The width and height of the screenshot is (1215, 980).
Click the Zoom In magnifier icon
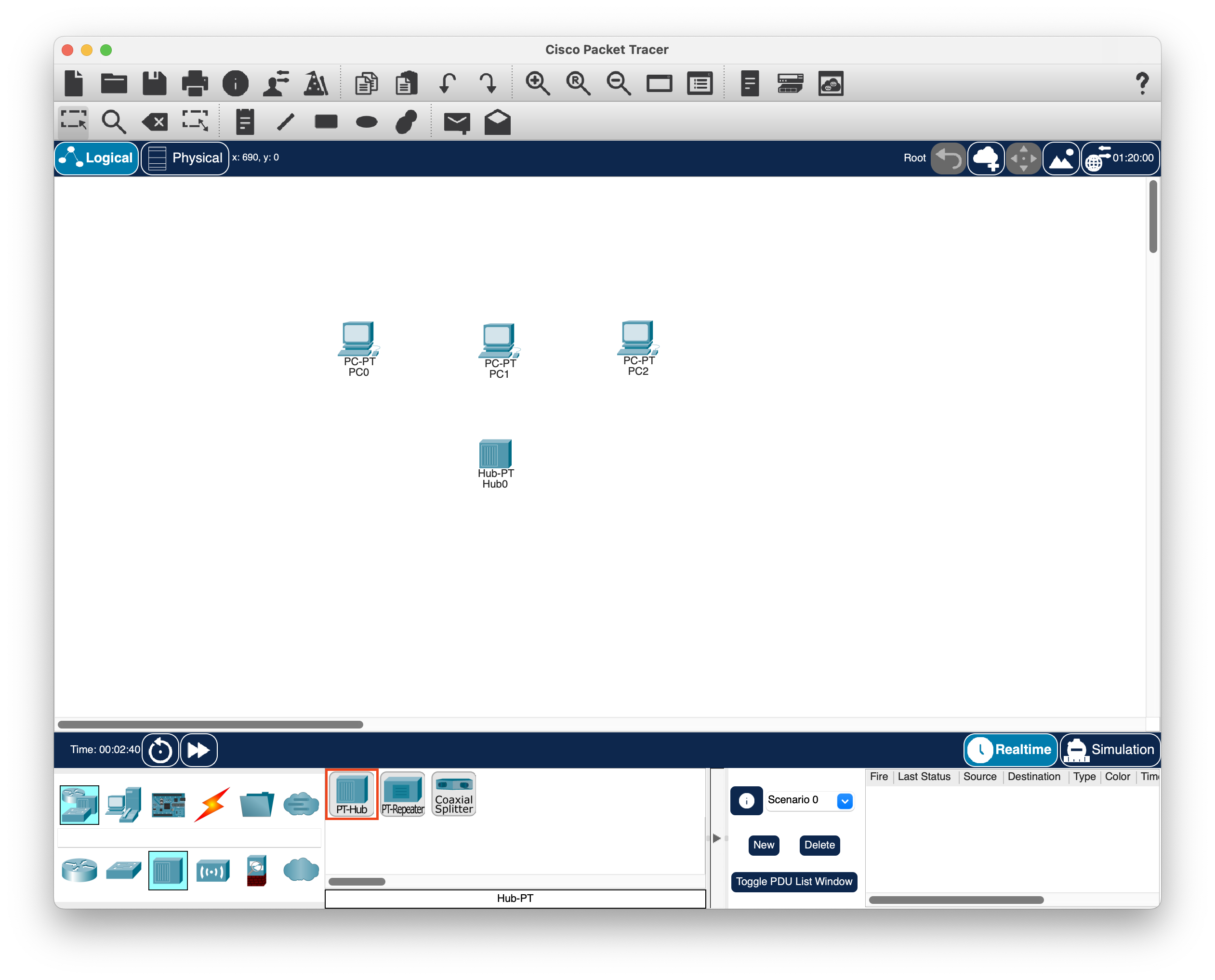537,83
